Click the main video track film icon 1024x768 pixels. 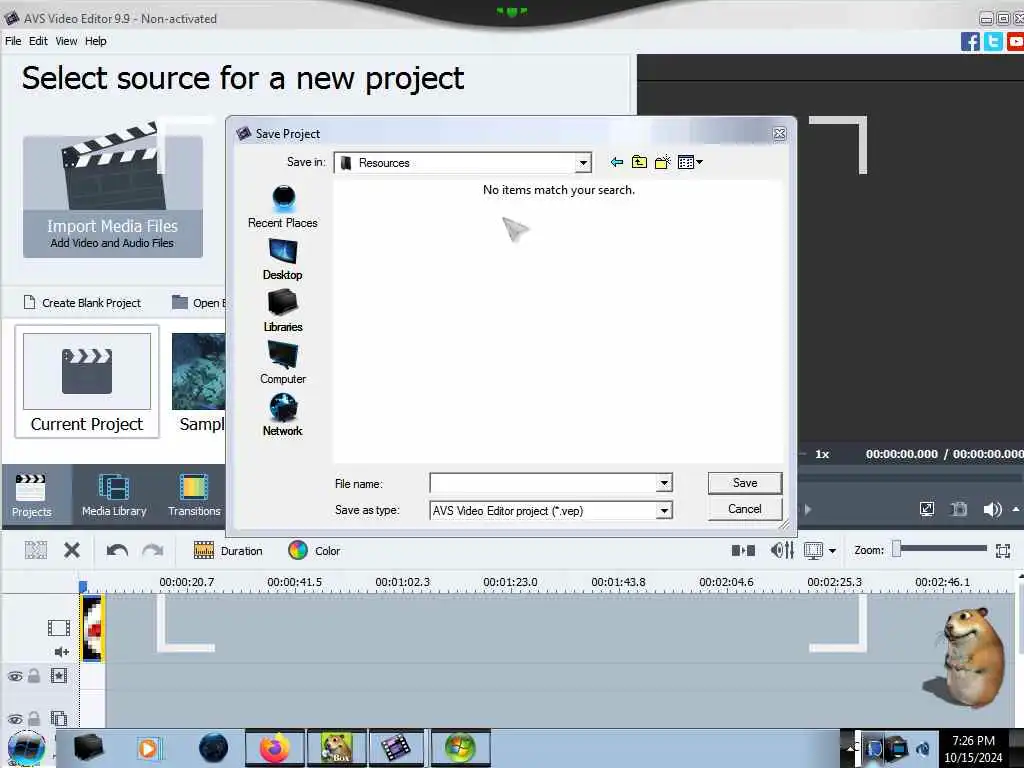coord(59,628)
